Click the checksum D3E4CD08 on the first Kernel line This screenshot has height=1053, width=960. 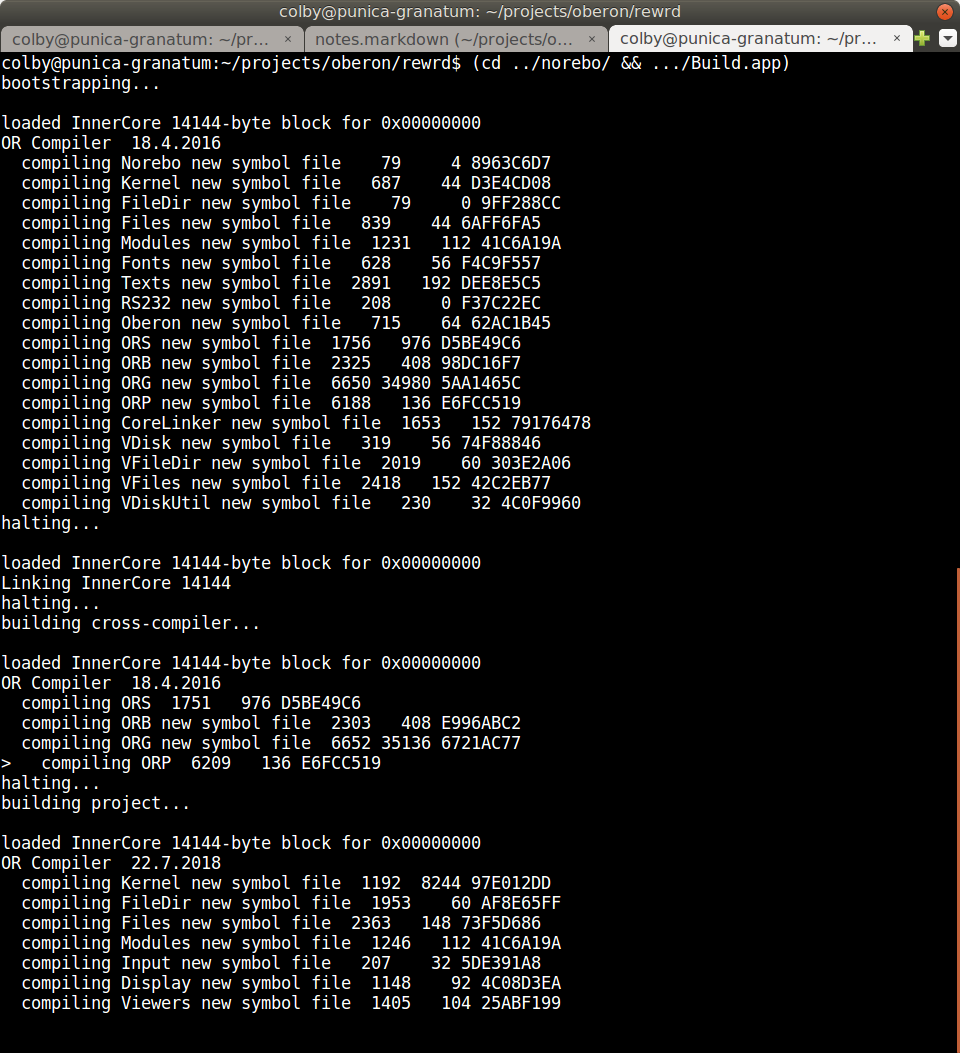tap(511, 183)
